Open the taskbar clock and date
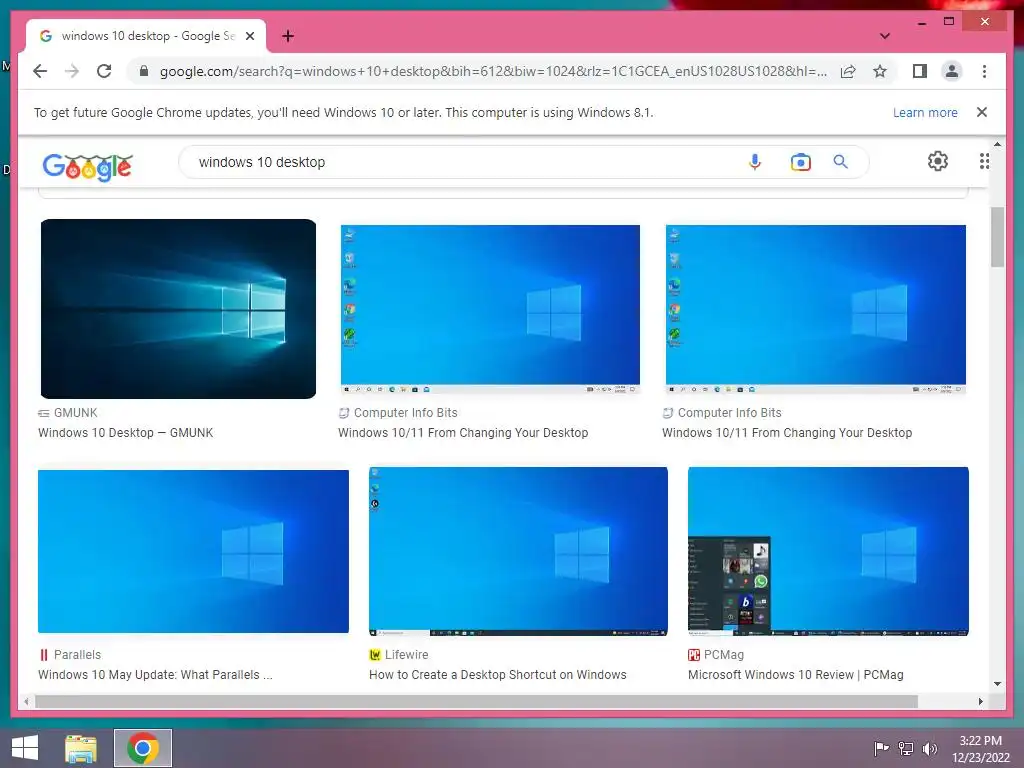The height and width of the screenshot is (768, 1024). click(x=981, y=749)
